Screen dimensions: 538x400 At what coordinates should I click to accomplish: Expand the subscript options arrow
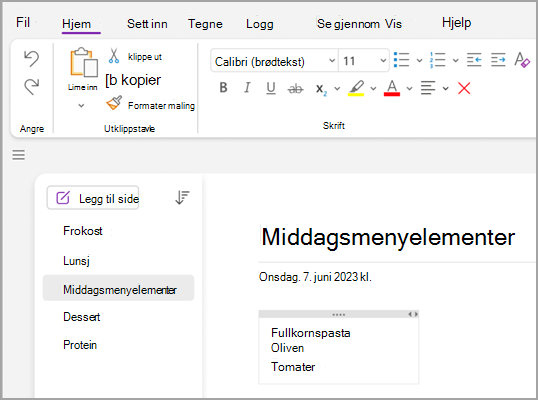pyautogui.click(x=337, y=89)
